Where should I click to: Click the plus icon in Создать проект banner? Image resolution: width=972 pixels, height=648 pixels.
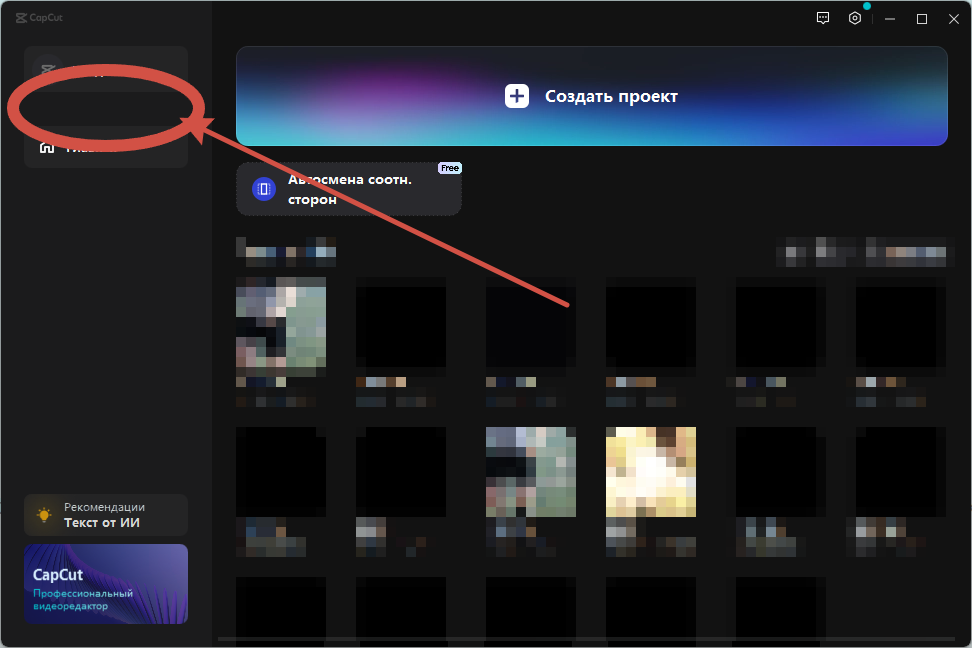[x=517, y=96]
